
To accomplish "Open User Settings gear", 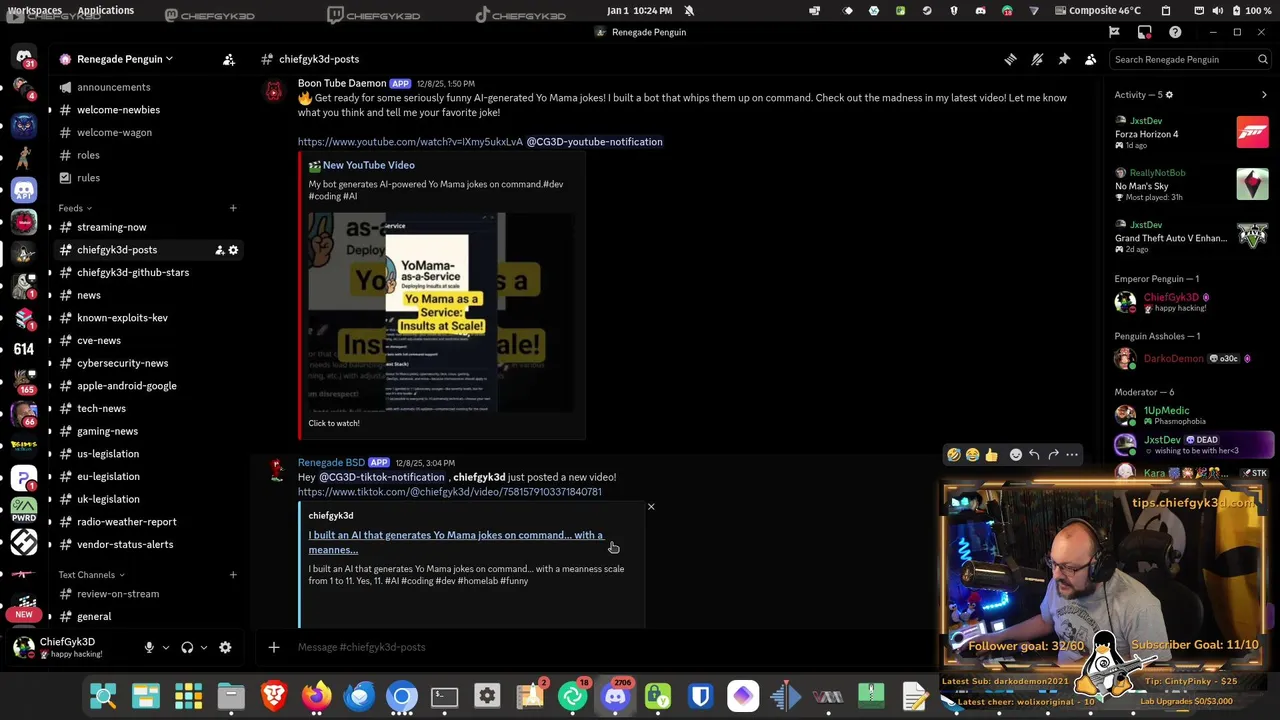I will coord(225,647).
